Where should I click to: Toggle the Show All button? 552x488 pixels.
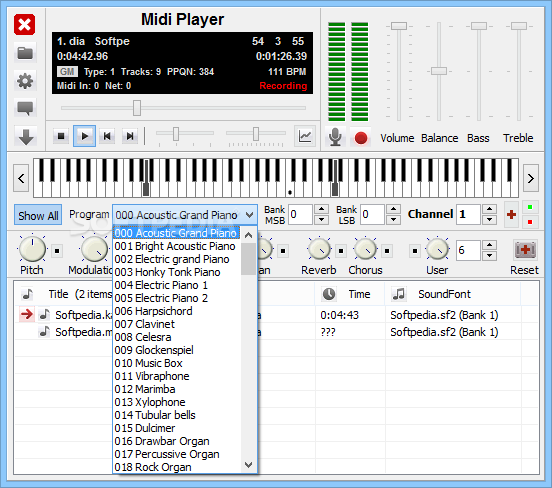tap(38, 215)
